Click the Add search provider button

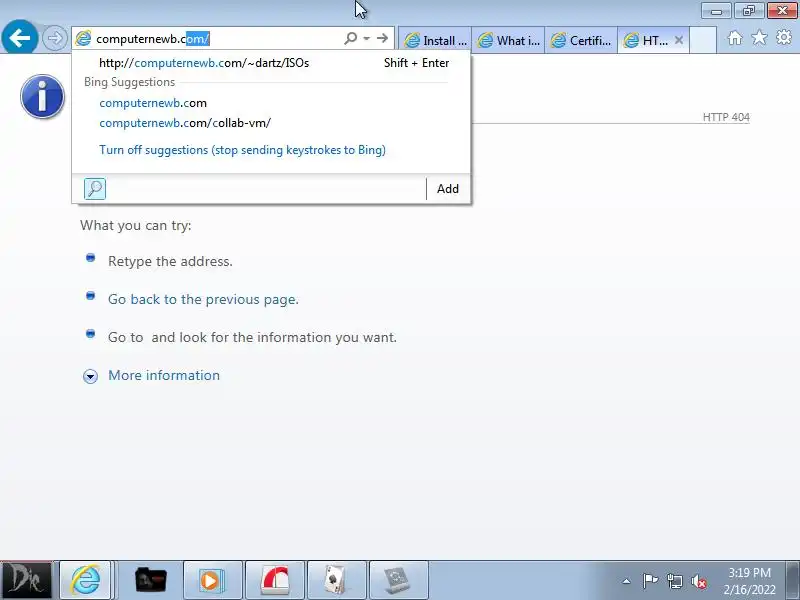[x=447, y=189]
